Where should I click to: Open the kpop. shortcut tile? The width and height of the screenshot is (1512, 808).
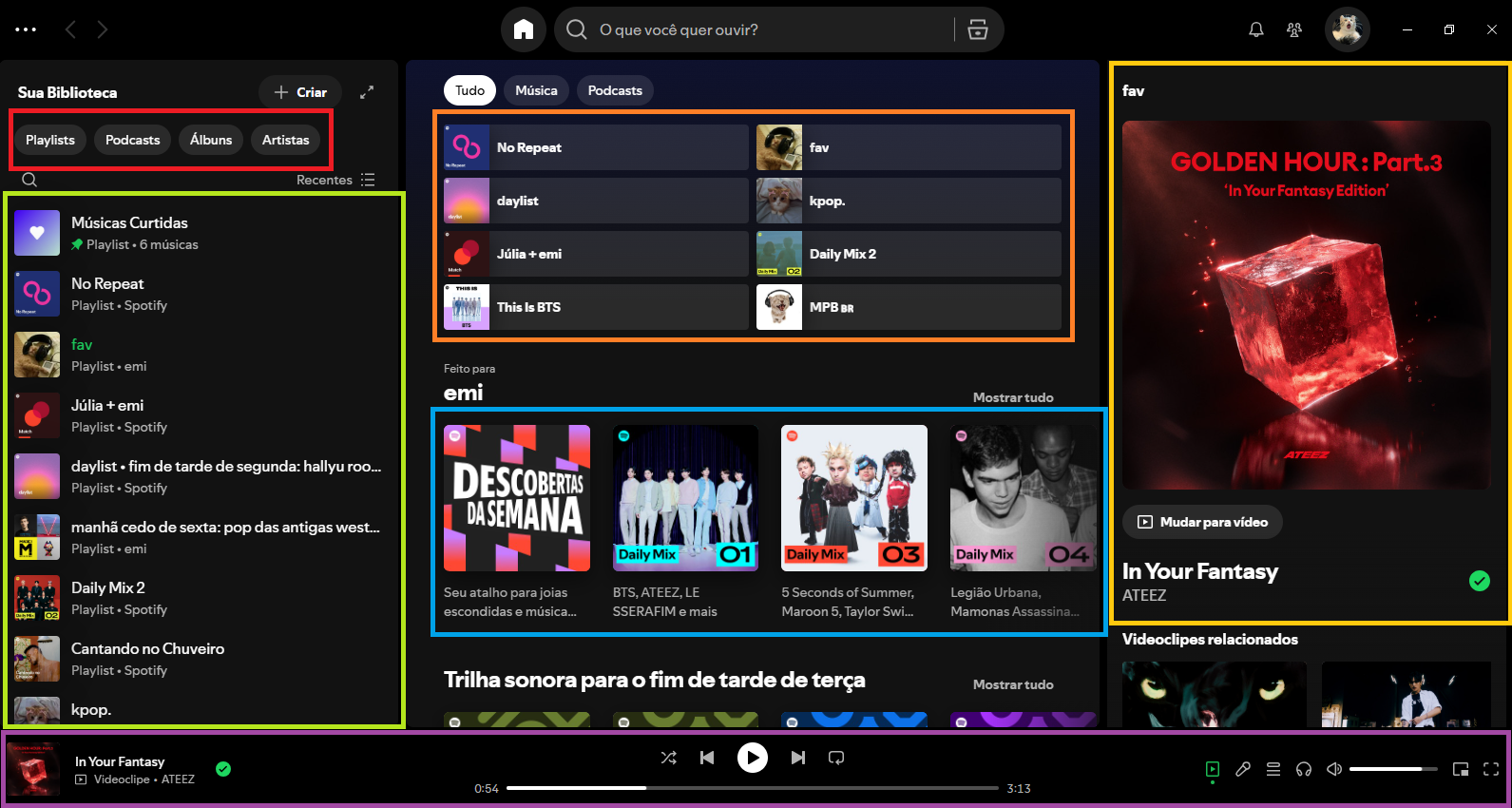coord(909,201)
